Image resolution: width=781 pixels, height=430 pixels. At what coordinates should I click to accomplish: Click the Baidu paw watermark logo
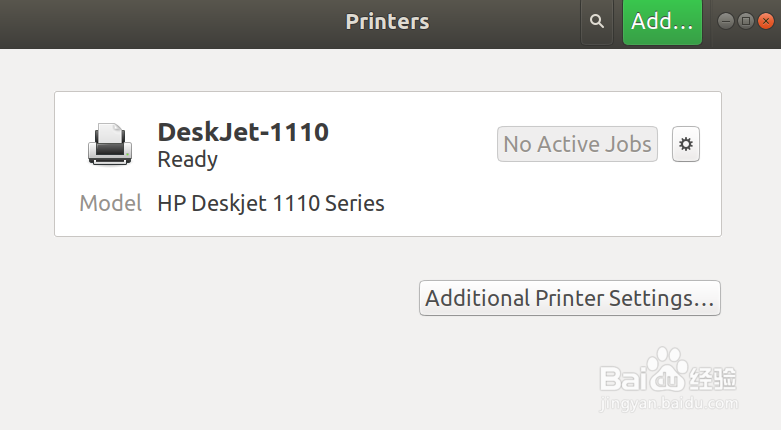[667, 371]
